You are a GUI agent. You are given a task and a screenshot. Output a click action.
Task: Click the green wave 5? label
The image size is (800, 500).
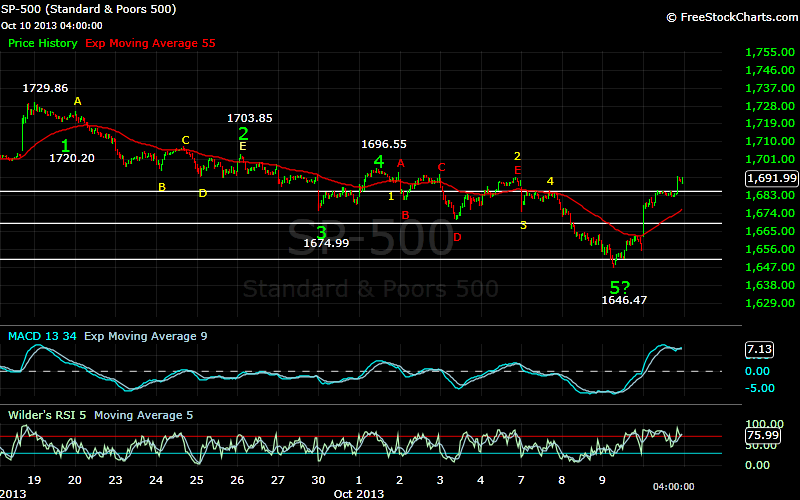tap(620, 287)
